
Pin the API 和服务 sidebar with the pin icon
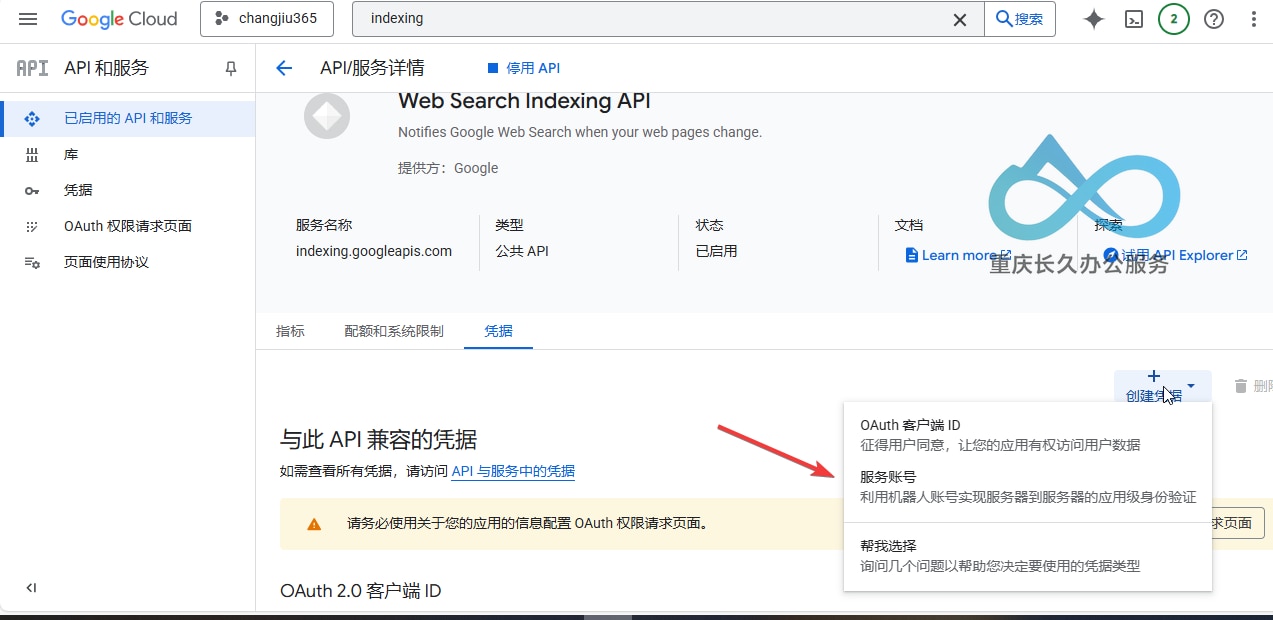231,68
